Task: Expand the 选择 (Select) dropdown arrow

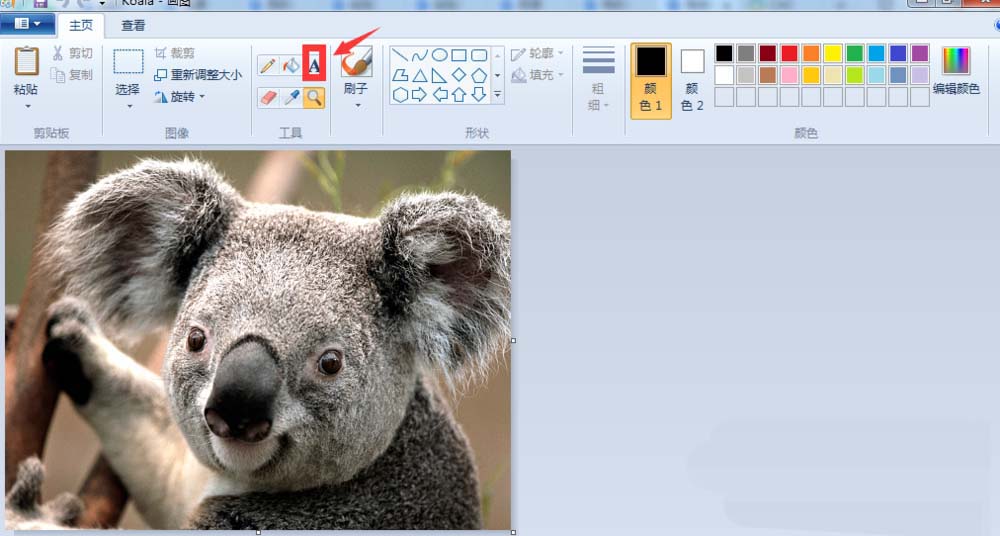Action: pyautogui.click(x=128, y=105)
